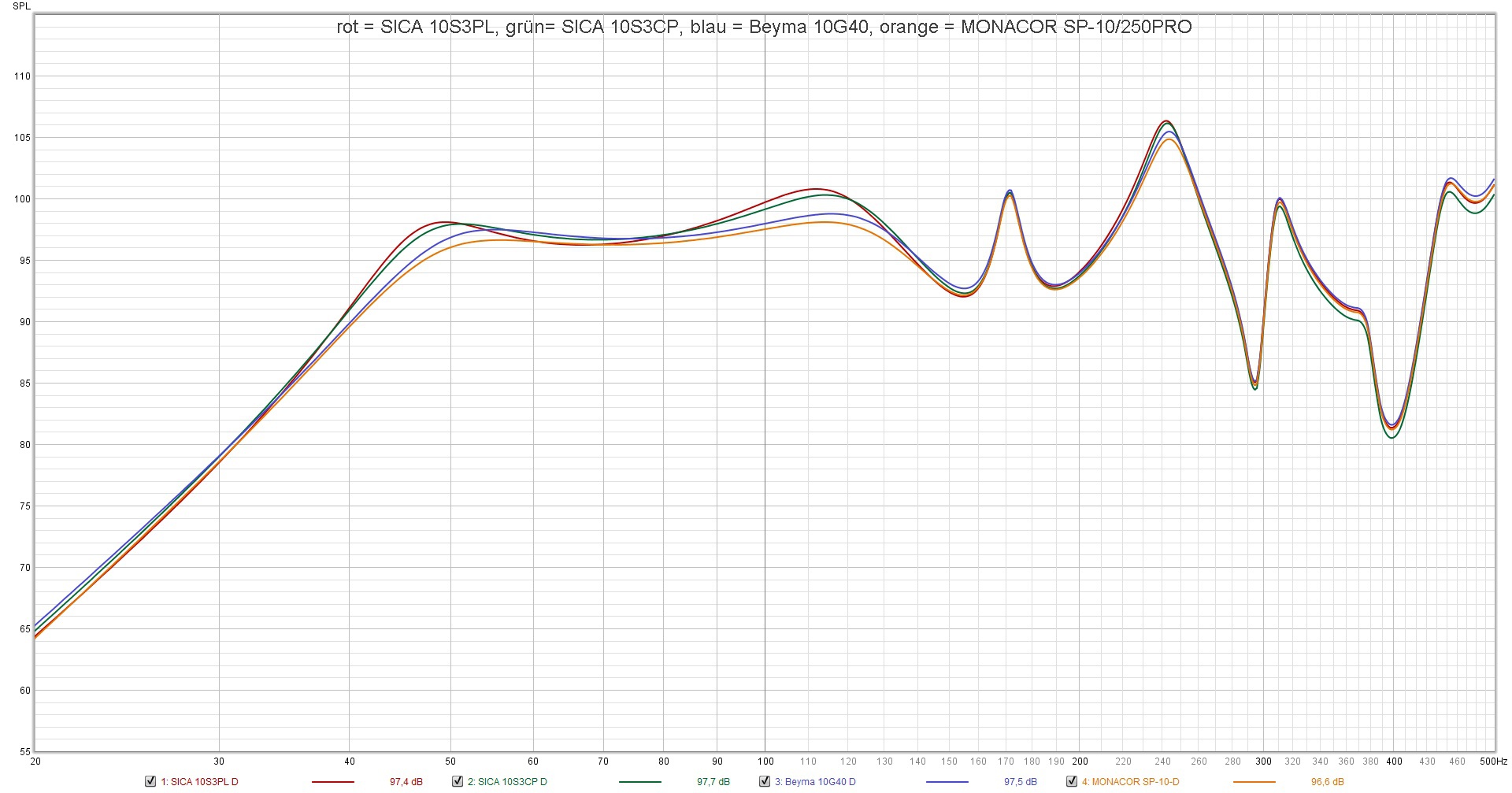Click the SPL axis label
1512x793 pixels.
(x=22, y=6)
